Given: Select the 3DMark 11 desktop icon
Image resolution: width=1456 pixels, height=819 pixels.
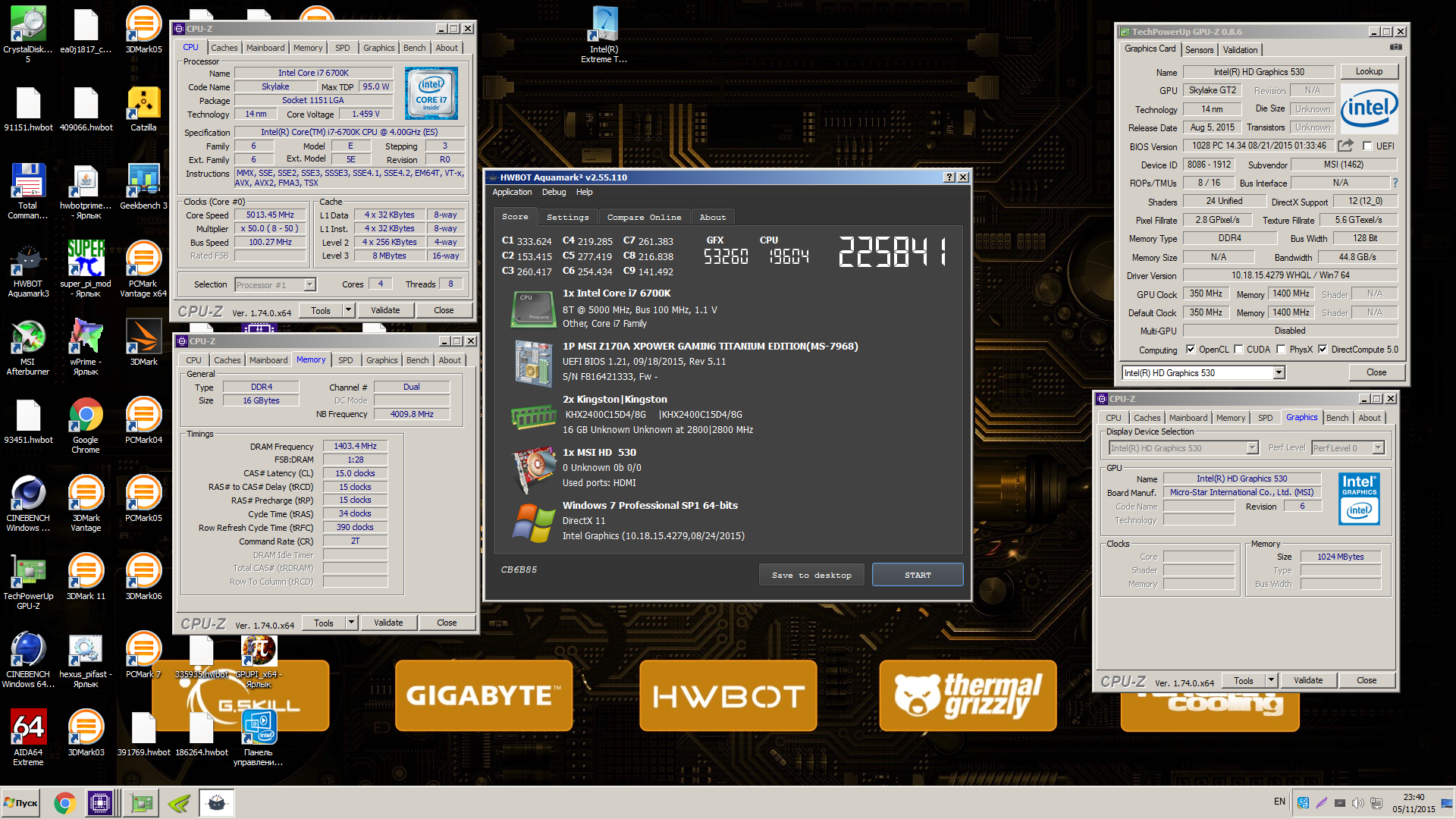Looking at the screenshot, I should pyautogui.click(x=86, y=577).
